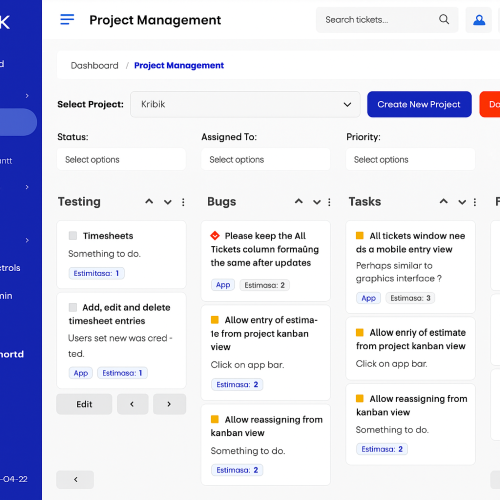Image resolution: width=500 pixels, height=500 pixels.
Task: Go to the Dashboard breadcrumb
Action: (95, 65)
